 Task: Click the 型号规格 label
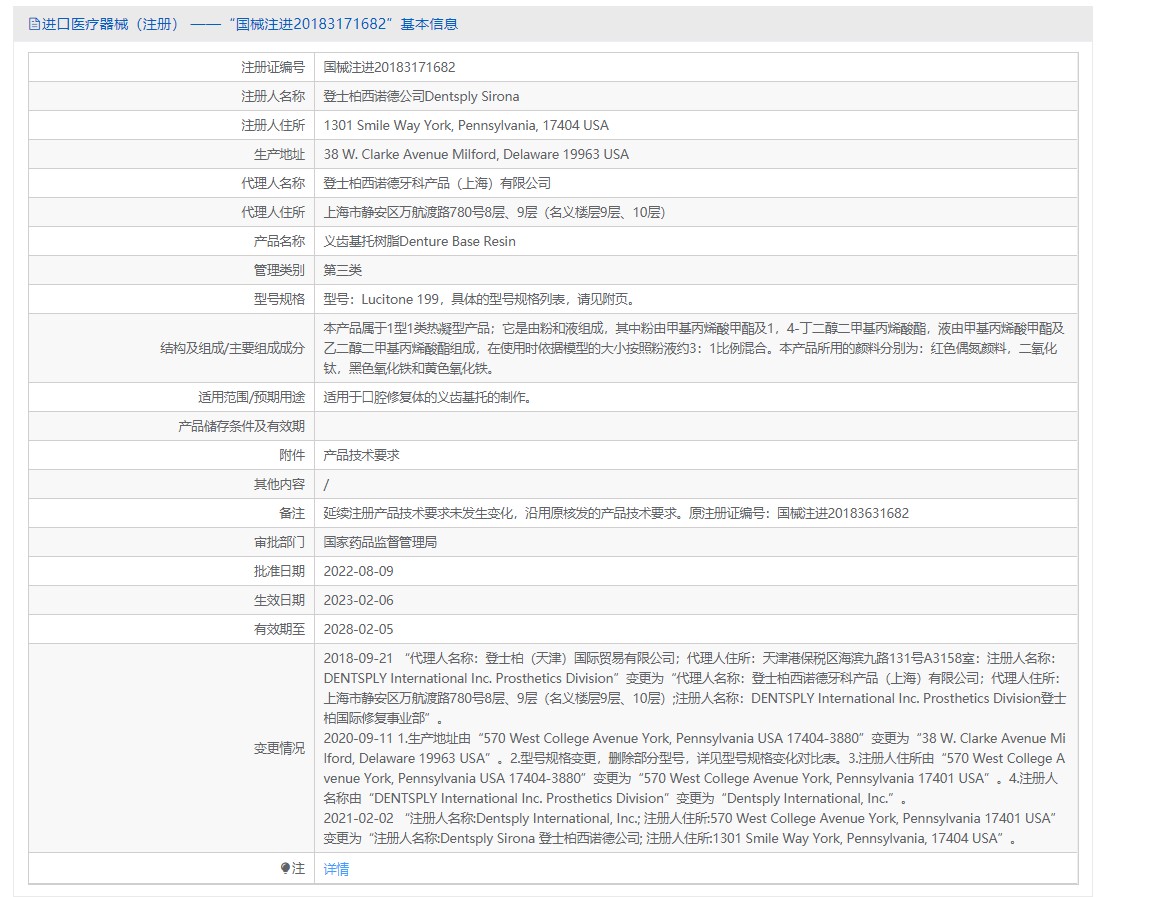pos(279,299)
